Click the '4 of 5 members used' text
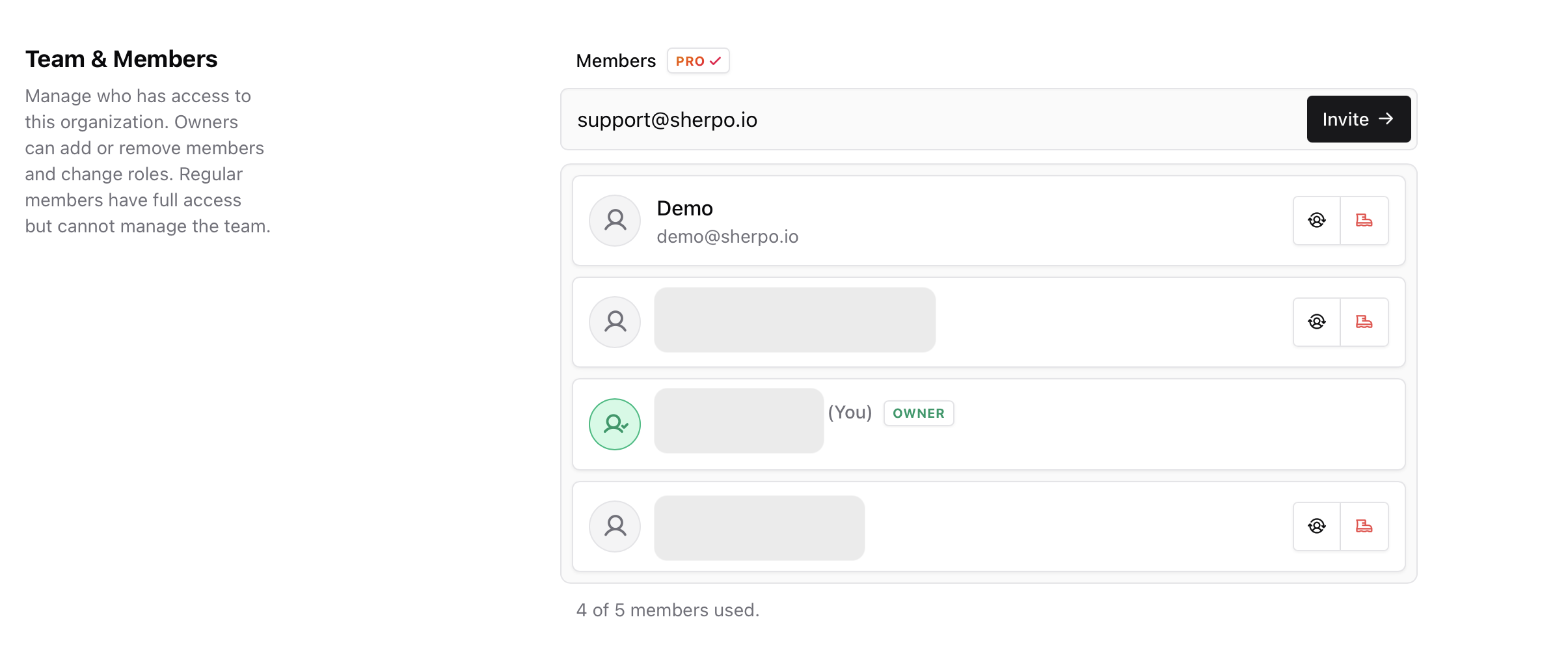Image resolution: width=1568 pixels, height=656 pixels. [668, 610]
